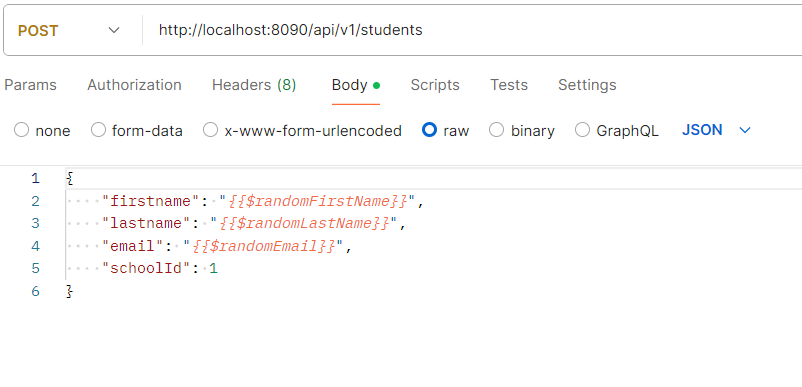Open the Tests tab
The image size is (802, 387).
[508, 85]
